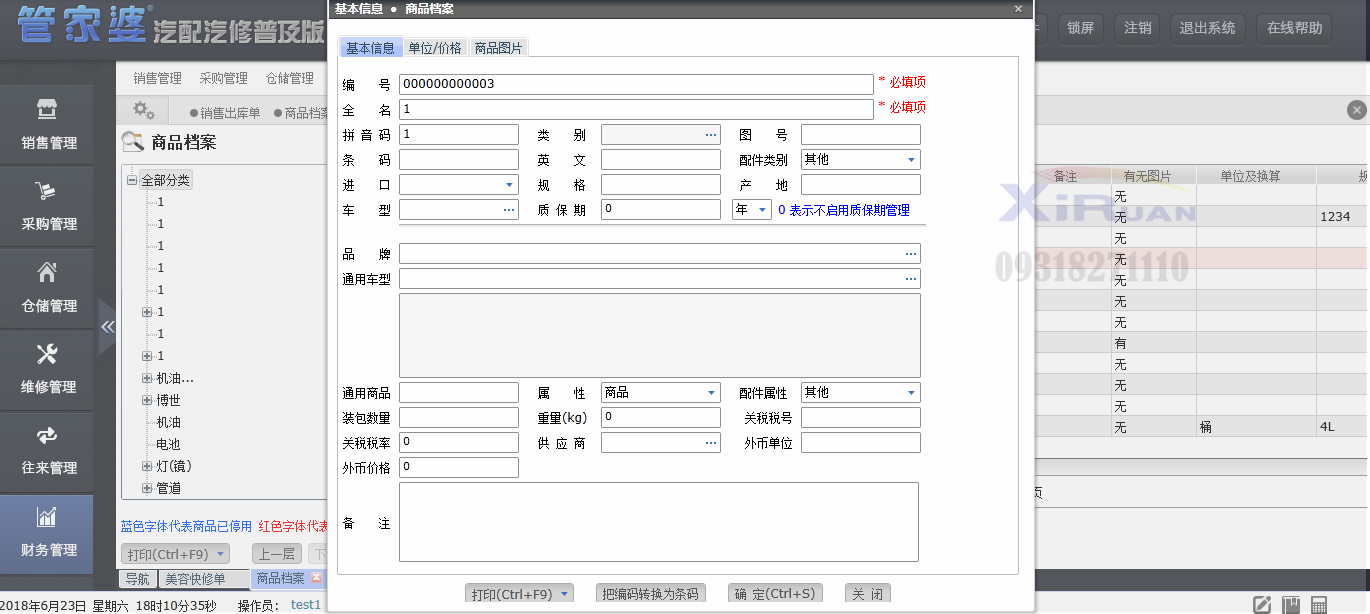Click the ellipsis button in the 品牌 field
This screenshot has width=1370, height=614.
coord(910,254)
